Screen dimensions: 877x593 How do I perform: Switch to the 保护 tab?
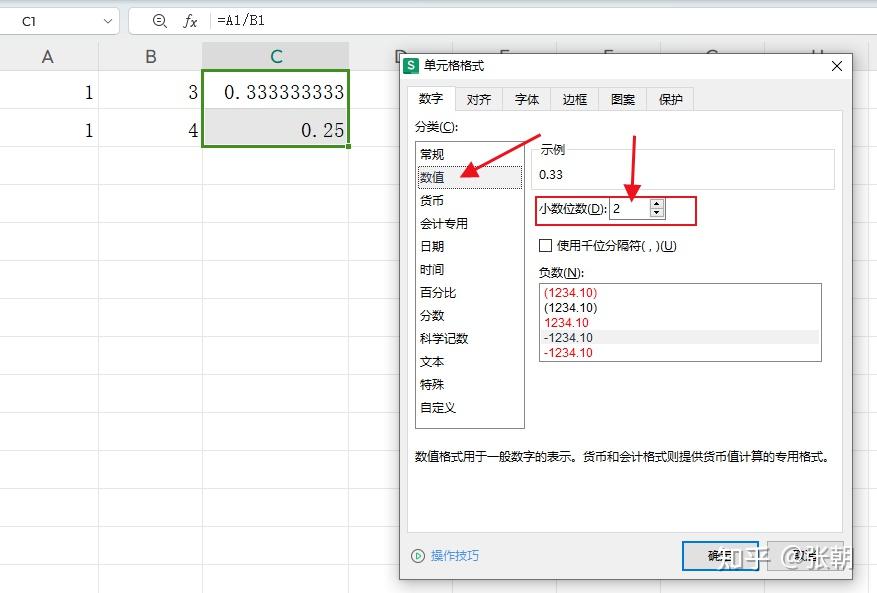click(670, 100)
